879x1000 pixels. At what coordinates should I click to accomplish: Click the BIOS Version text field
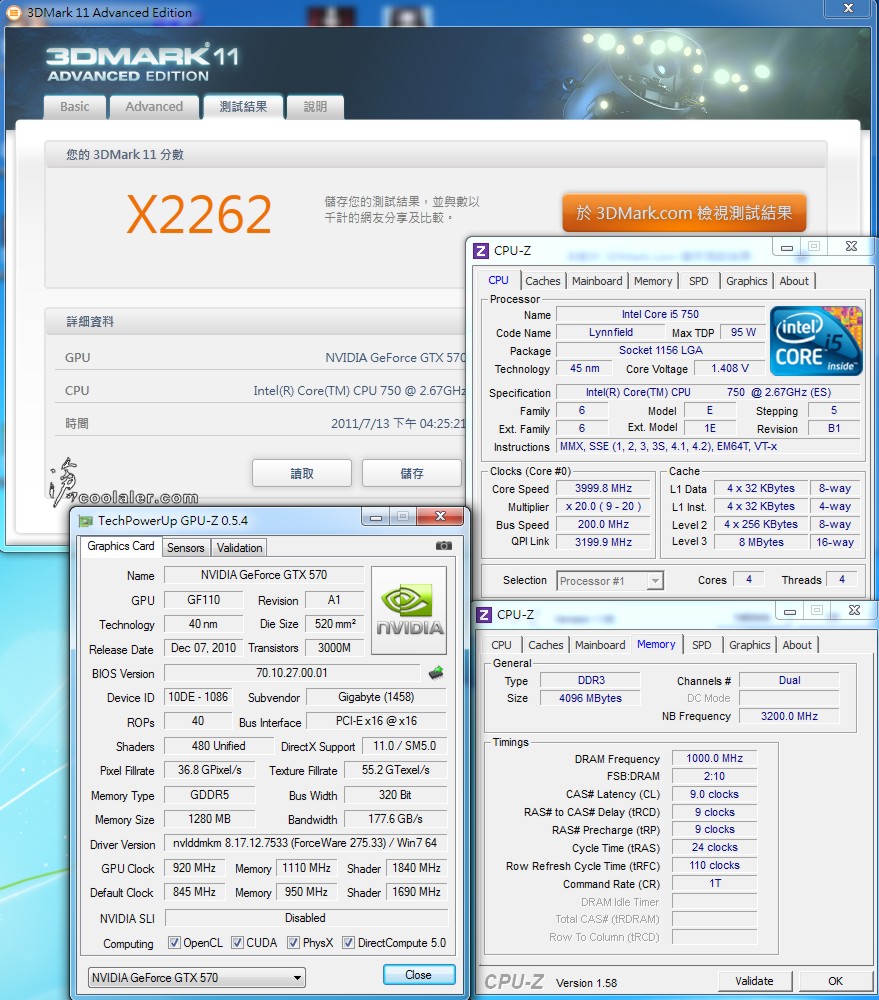[292, 673]
